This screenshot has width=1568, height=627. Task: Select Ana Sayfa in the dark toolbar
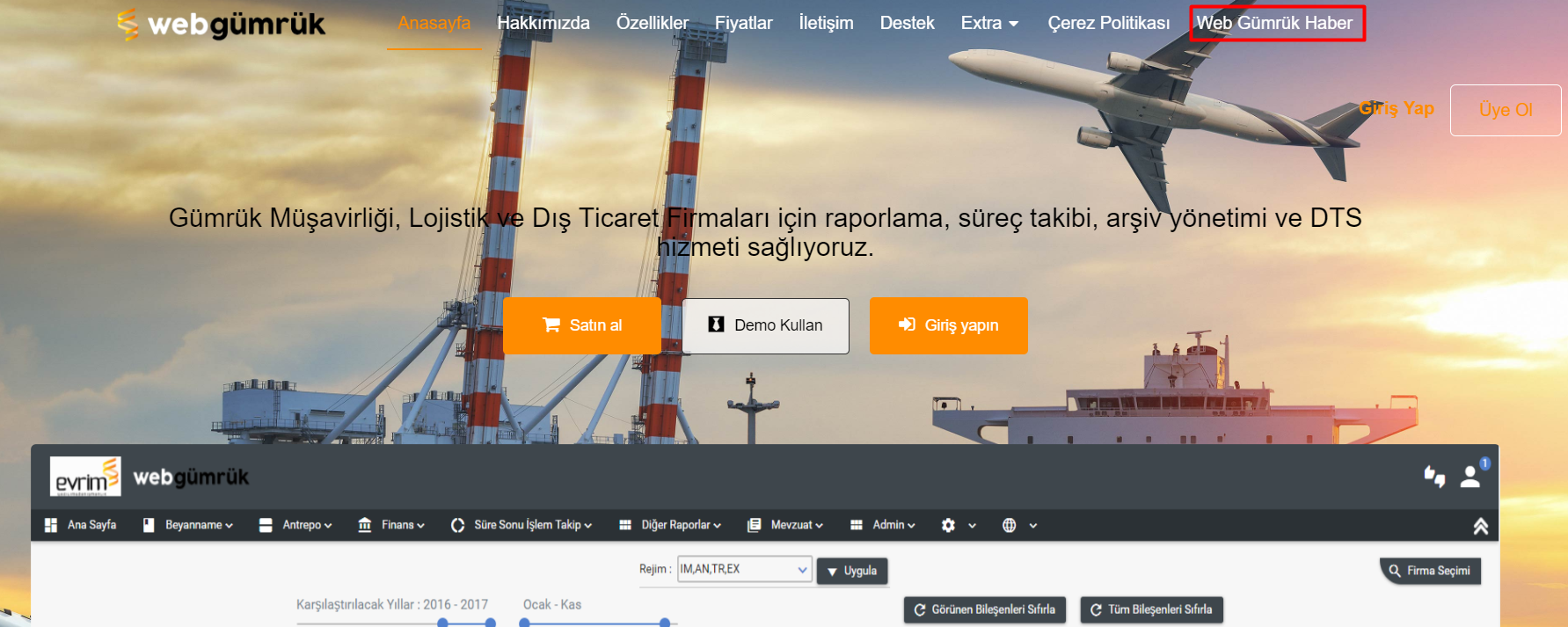[x=80, y=525]
